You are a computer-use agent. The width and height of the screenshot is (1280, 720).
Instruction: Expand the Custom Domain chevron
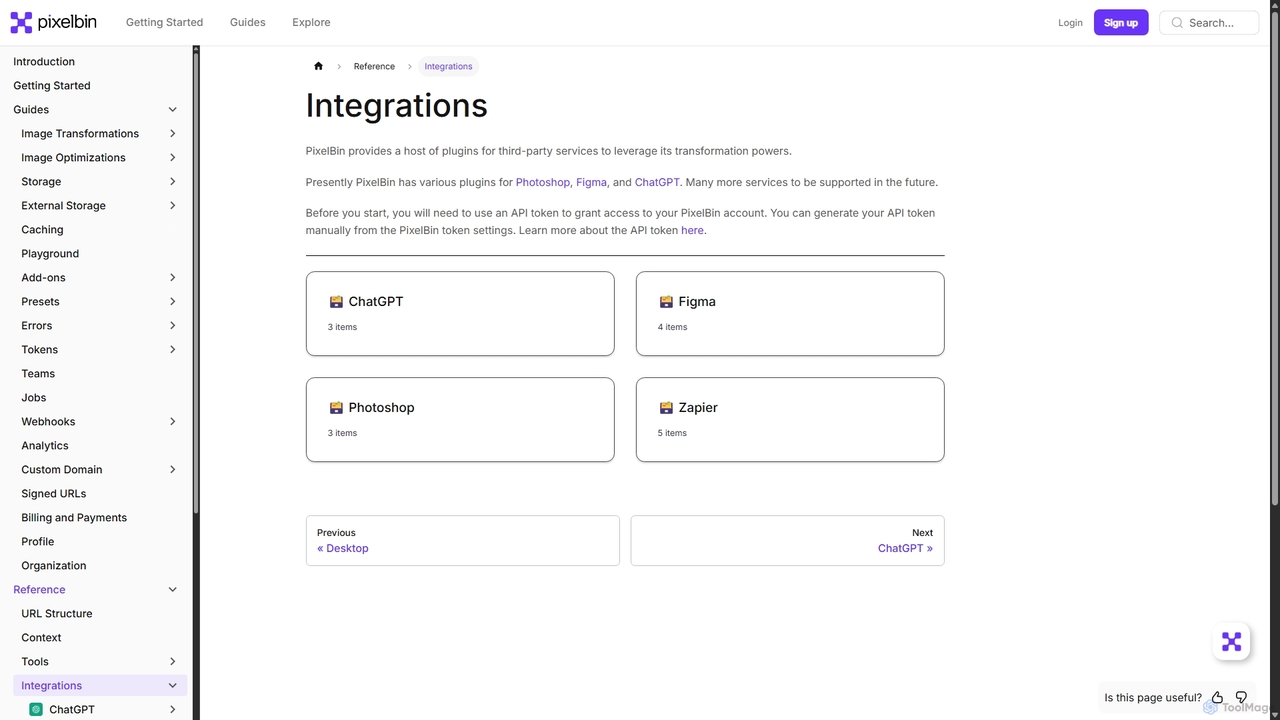[172, 470]
